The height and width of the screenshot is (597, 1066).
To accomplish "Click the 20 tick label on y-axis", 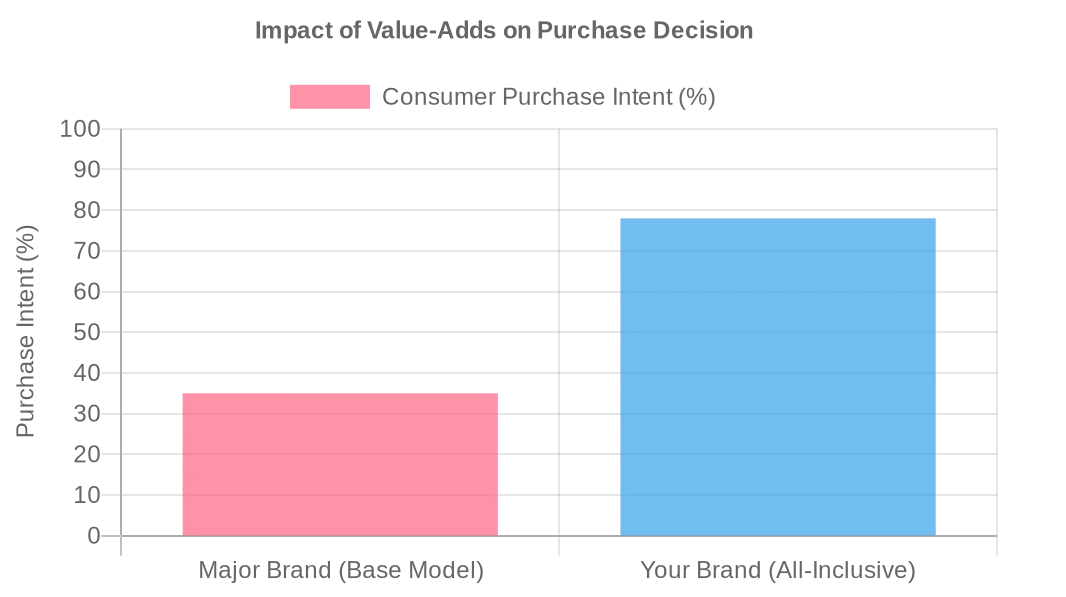I will coord(87,454).
